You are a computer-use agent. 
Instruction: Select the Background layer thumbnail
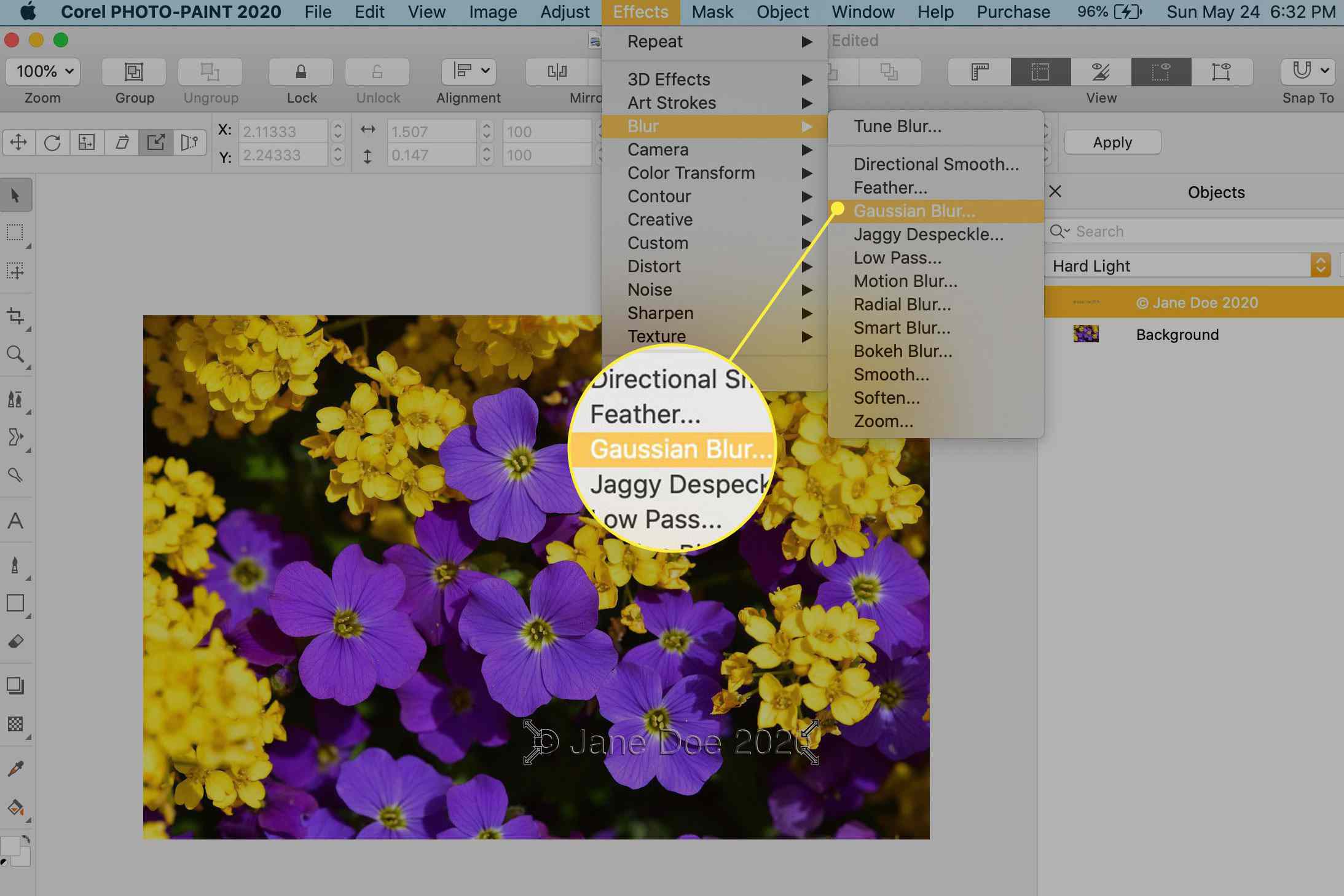click(1086, 334)
